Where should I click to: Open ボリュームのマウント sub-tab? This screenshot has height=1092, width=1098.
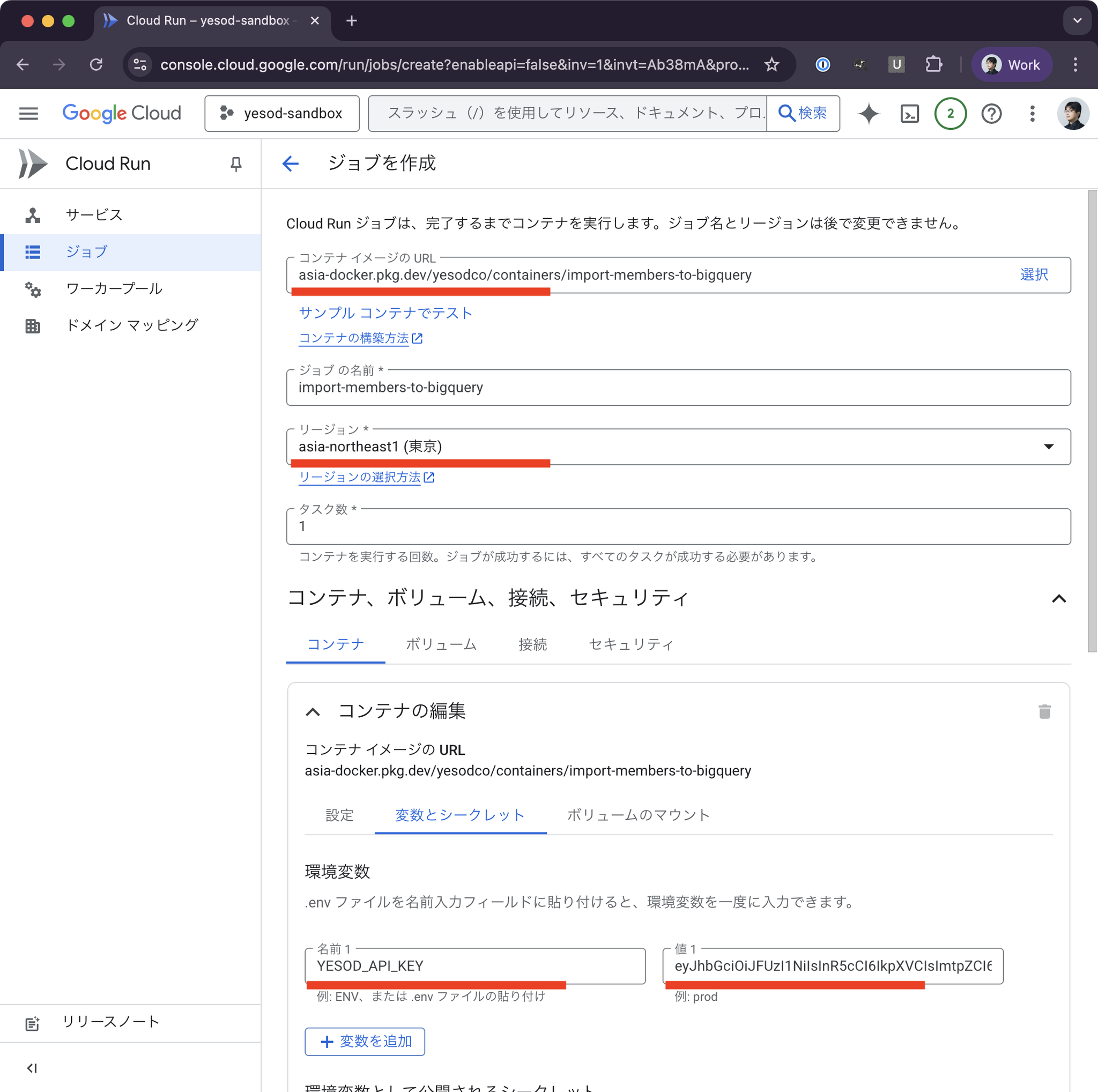pyautogui.click(x=638, y=815)
